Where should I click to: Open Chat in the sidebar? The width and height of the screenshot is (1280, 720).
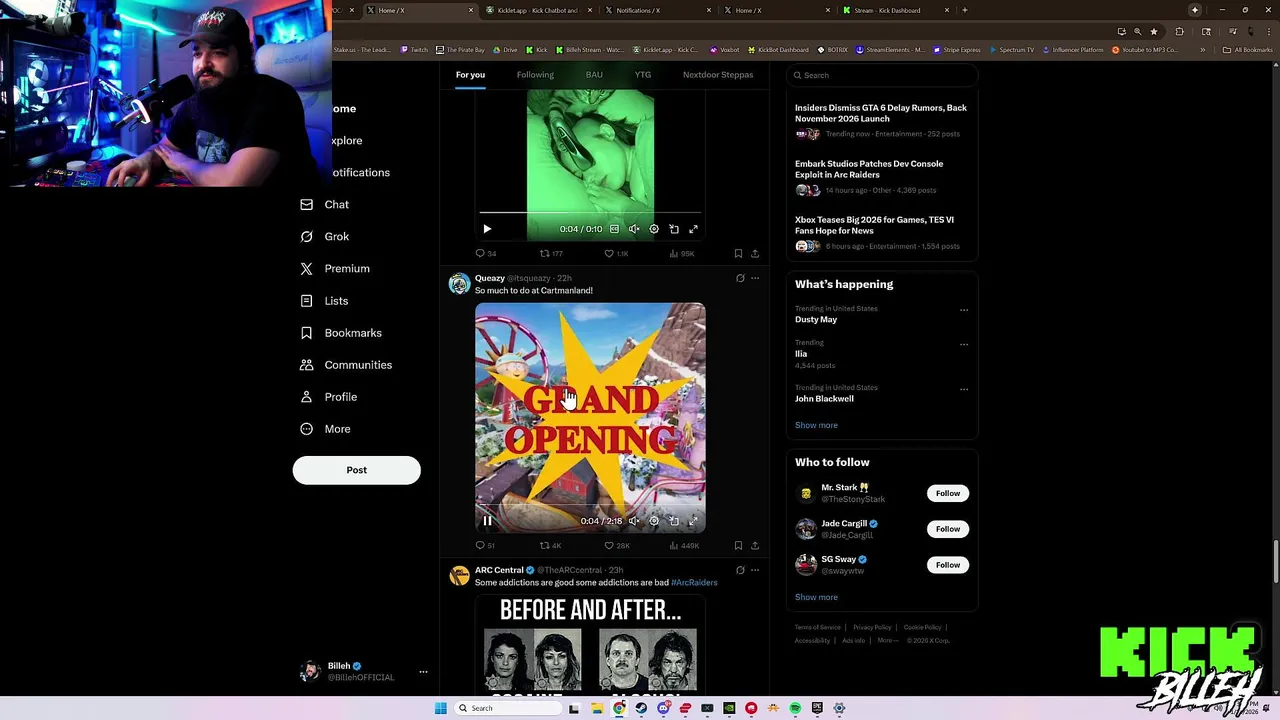325,205
